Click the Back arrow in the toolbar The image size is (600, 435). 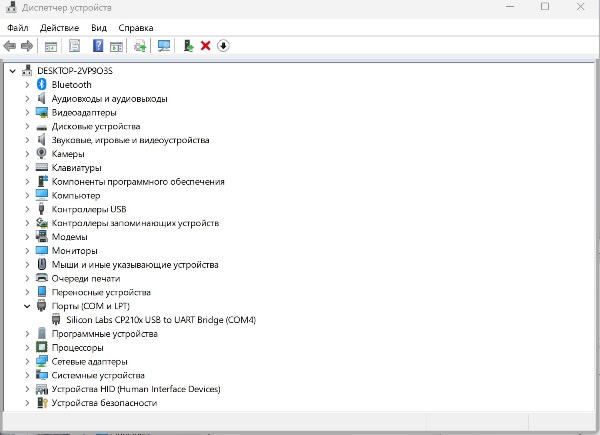pos(10,46)
